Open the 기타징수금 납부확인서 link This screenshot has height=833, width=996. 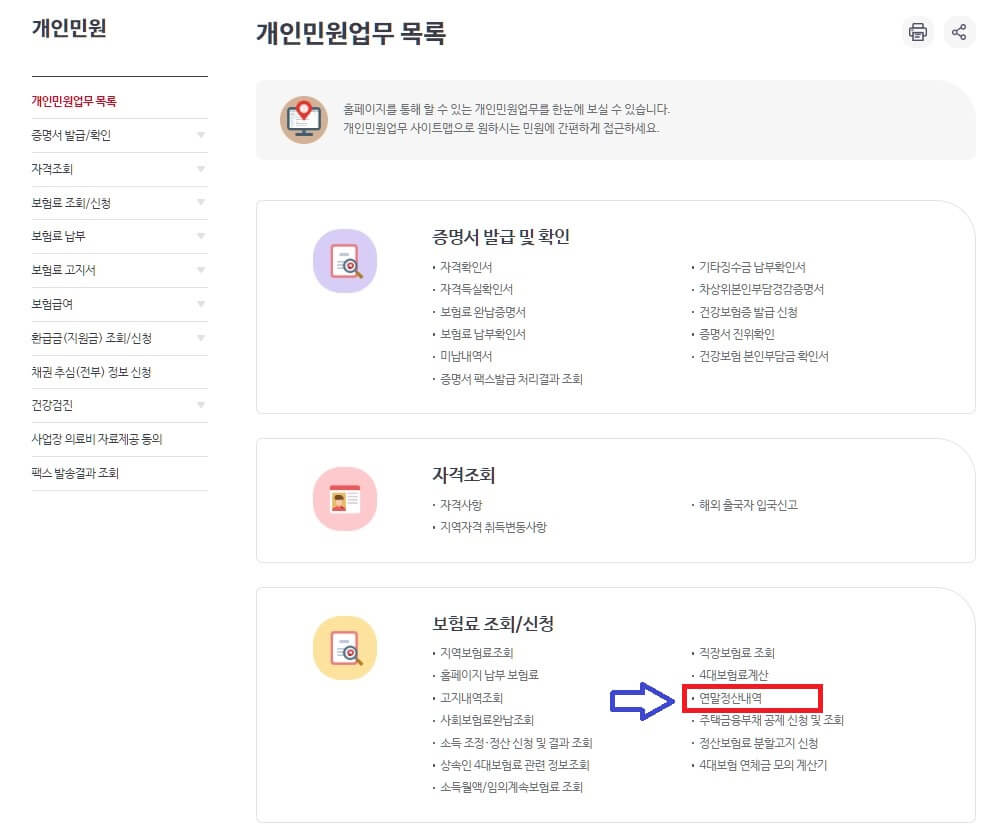[752, 267]
